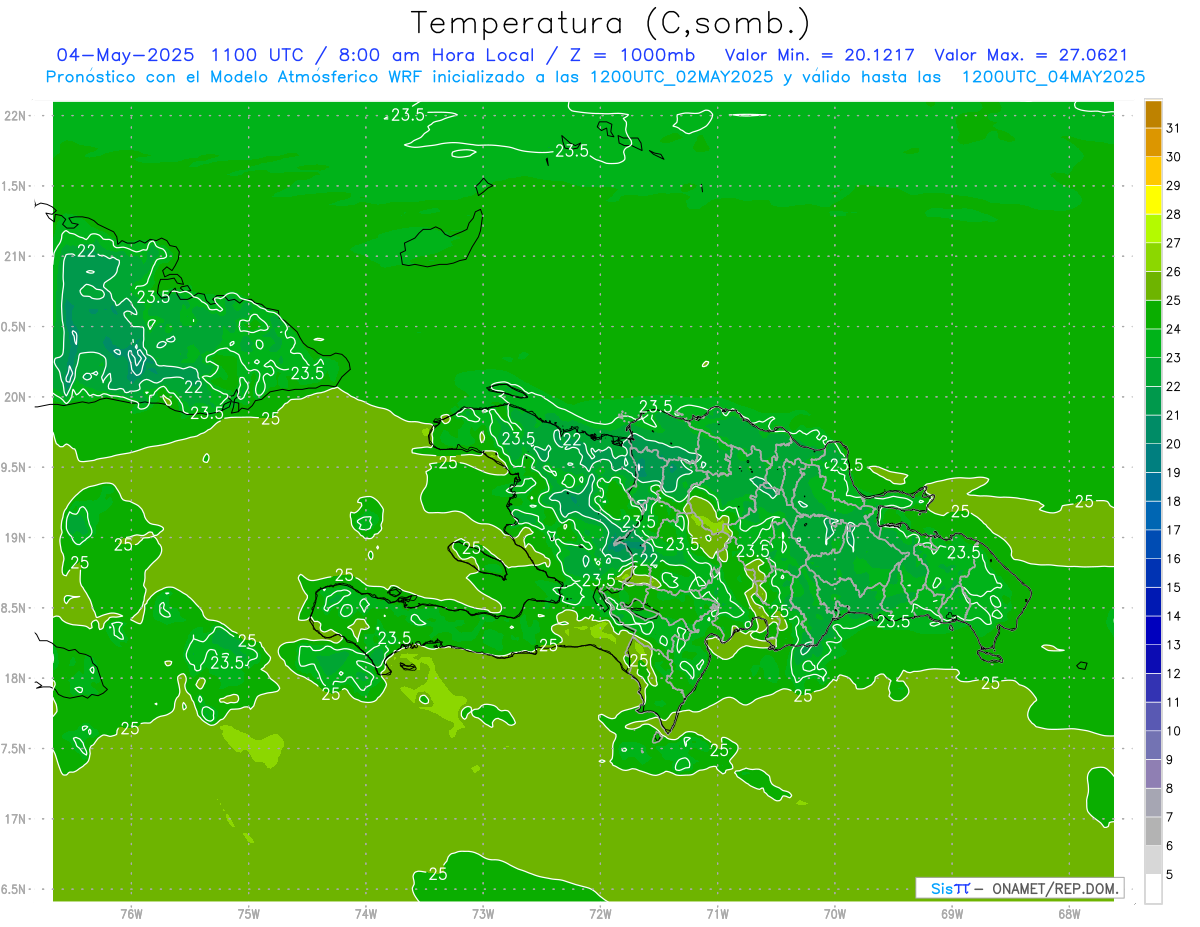Click the '19N' latitude axis label
Screen dimensions: 1200x927
(14, 538)
